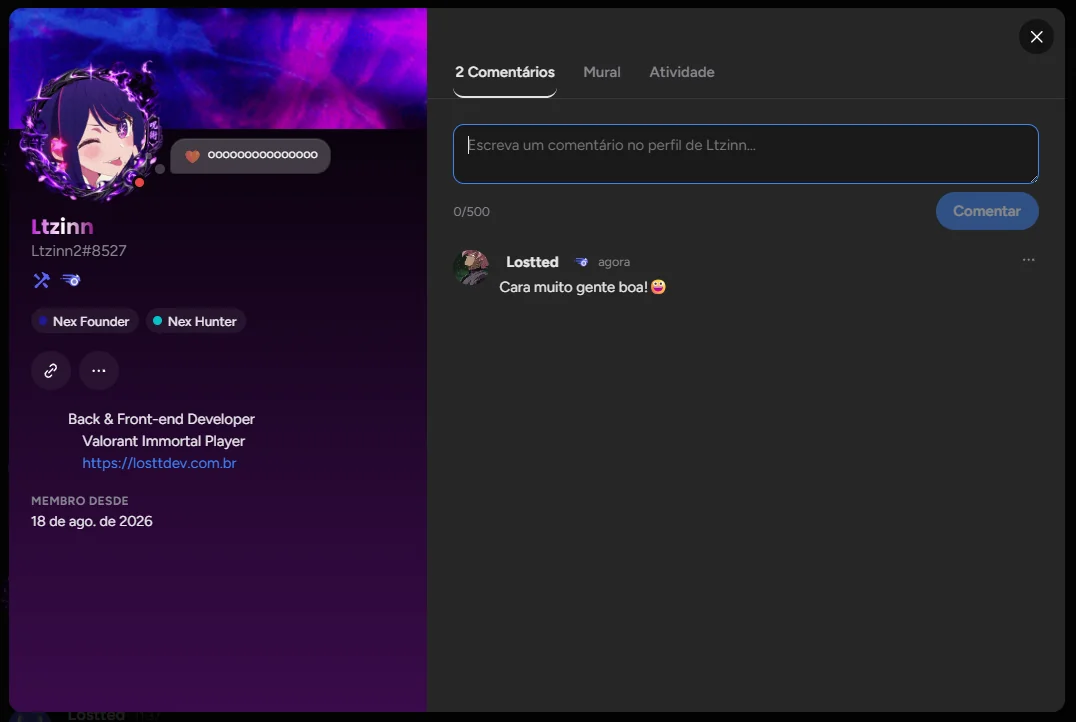Click the 'agora' comment timestamp

(x=613, y=262)
